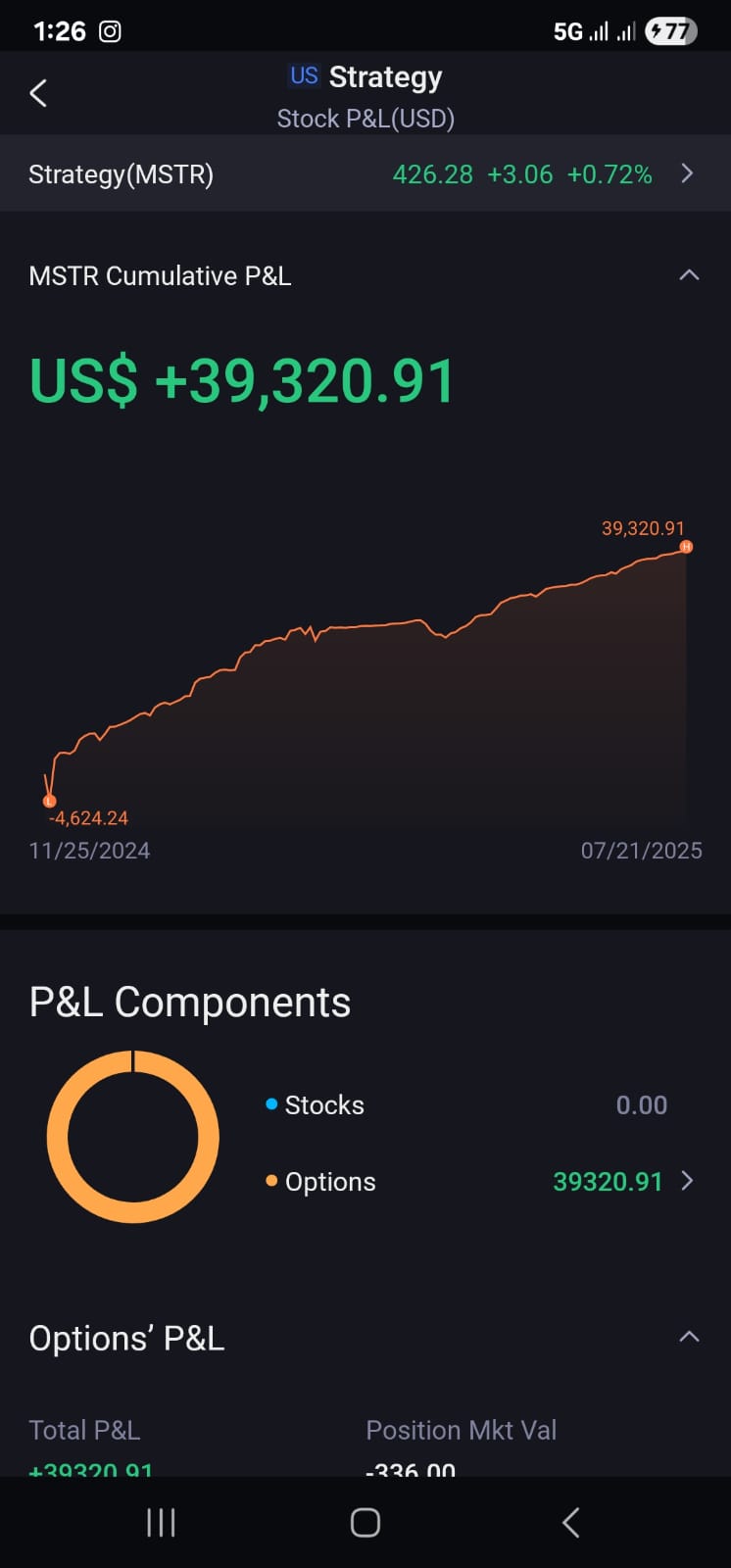Screen dimensions: 731x1568
Task: Tap the battery indicator in status bar
Action: 671,31
